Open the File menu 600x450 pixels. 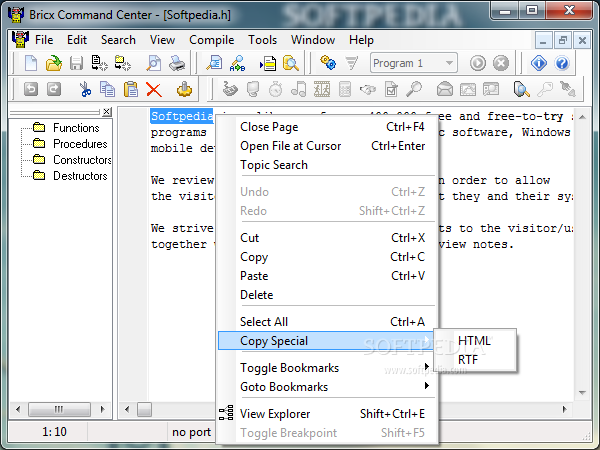[44, 40]
